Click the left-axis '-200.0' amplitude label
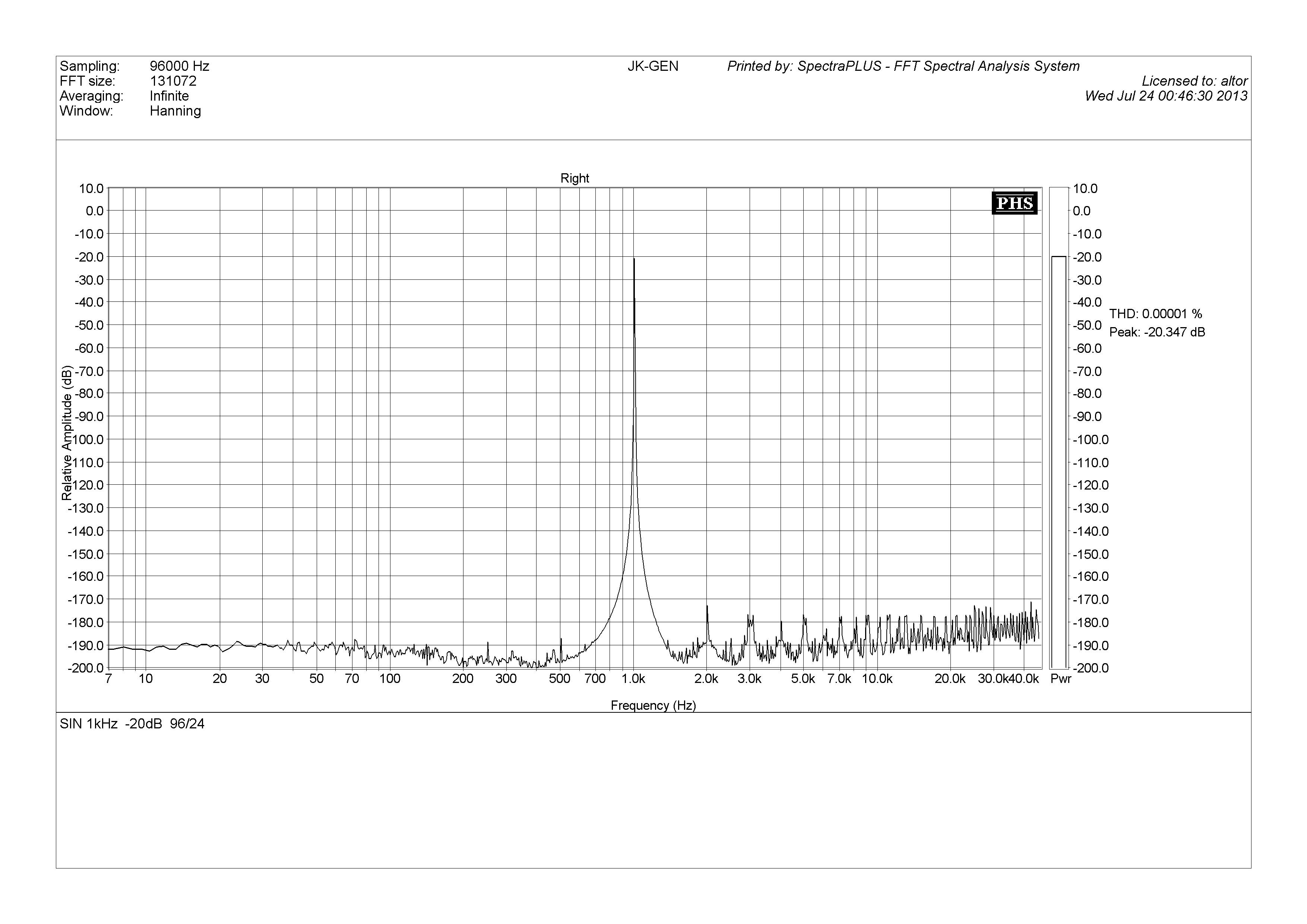The width and height of the screenshot is (1307, 924). click(86, 668)
